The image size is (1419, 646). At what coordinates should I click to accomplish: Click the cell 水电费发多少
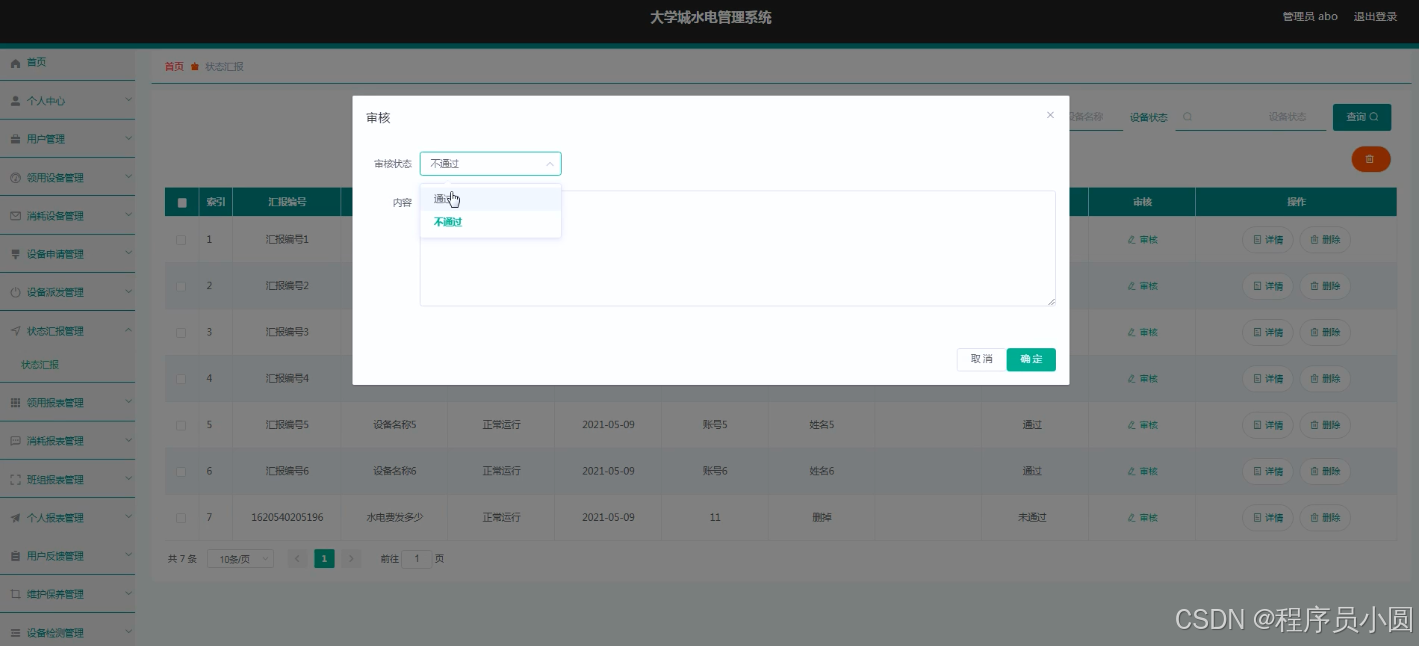click(395, 518)
